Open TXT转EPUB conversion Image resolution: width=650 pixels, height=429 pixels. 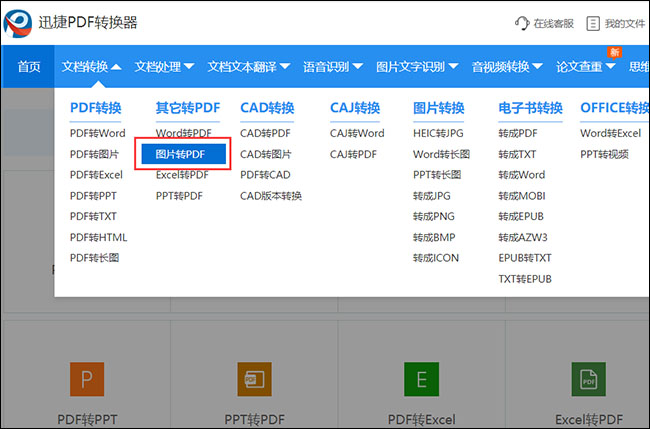[x=525, y=279]
